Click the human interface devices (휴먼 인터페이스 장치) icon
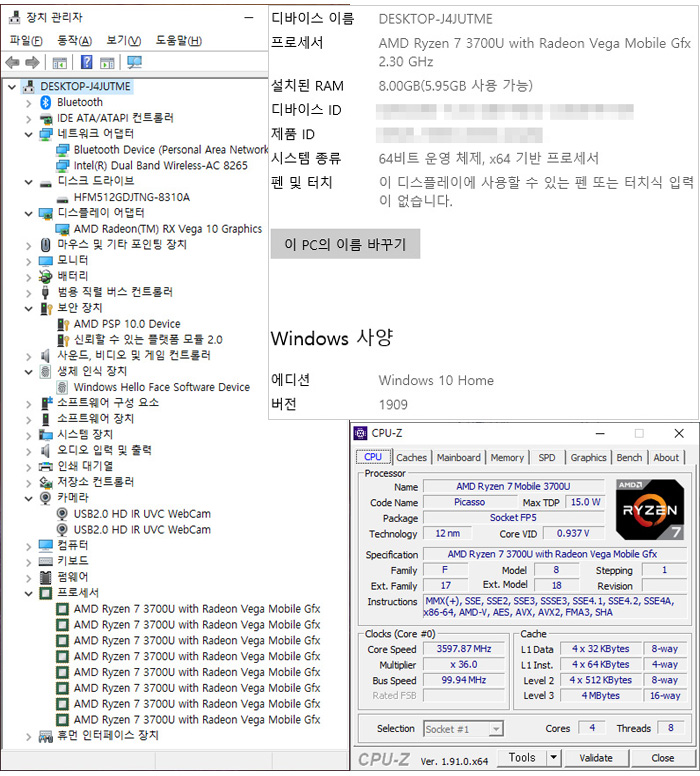 click(46, 736)
